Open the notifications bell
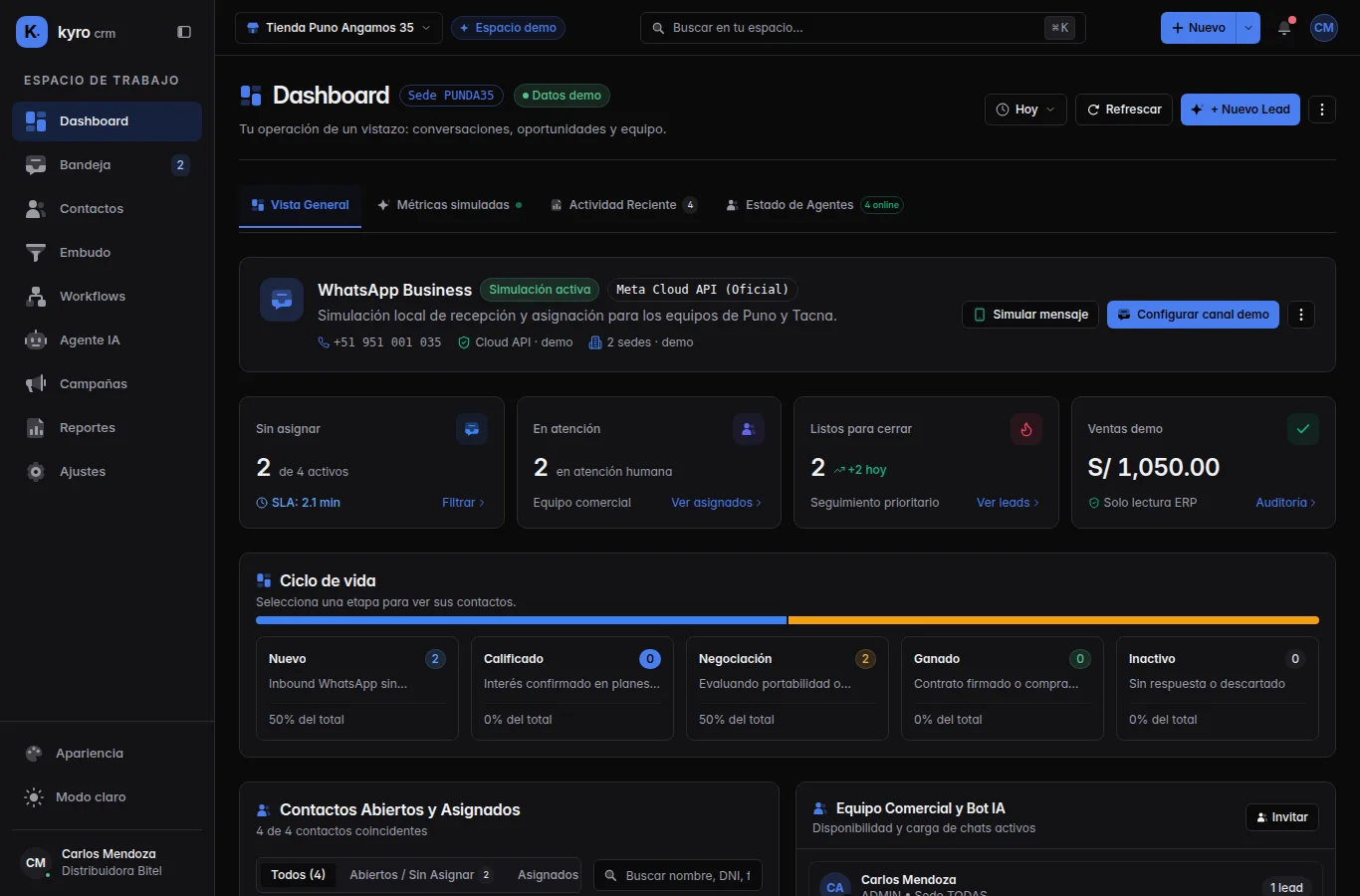This screenshot has height=896, width=1360. pyautogui.click(x=1284, y=28)
